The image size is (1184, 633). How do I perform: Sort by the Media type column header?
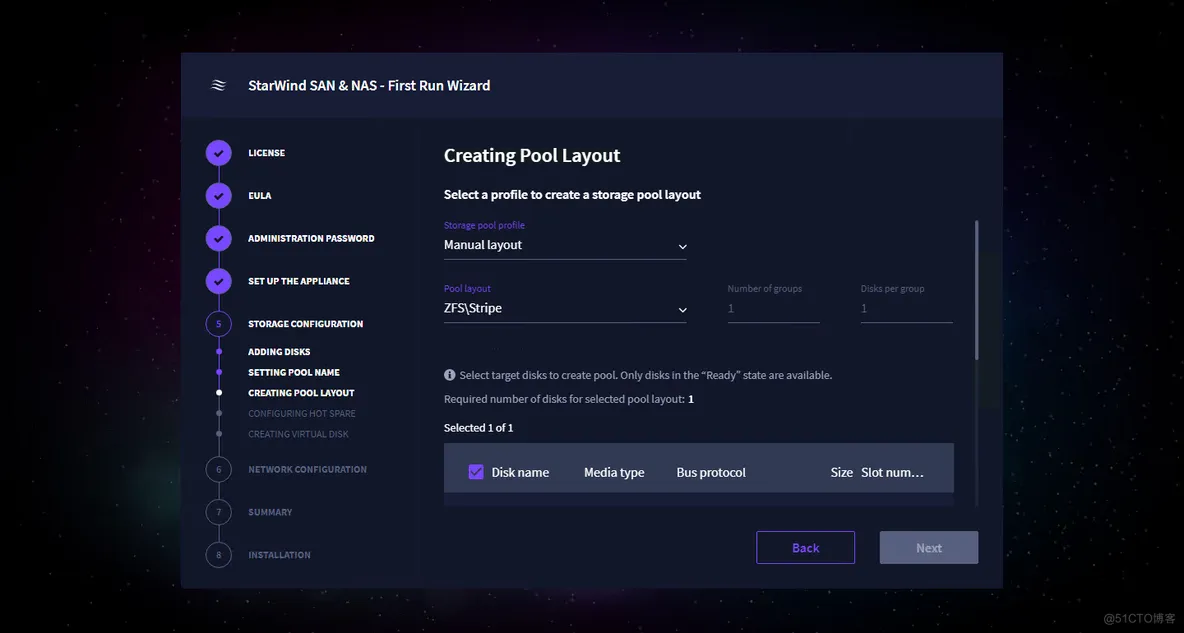614,472
